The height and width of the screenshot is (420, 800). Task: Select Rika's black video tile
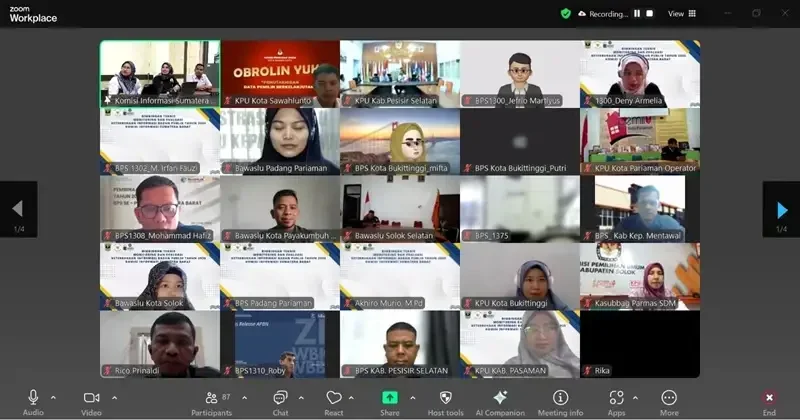click(640, 344)
